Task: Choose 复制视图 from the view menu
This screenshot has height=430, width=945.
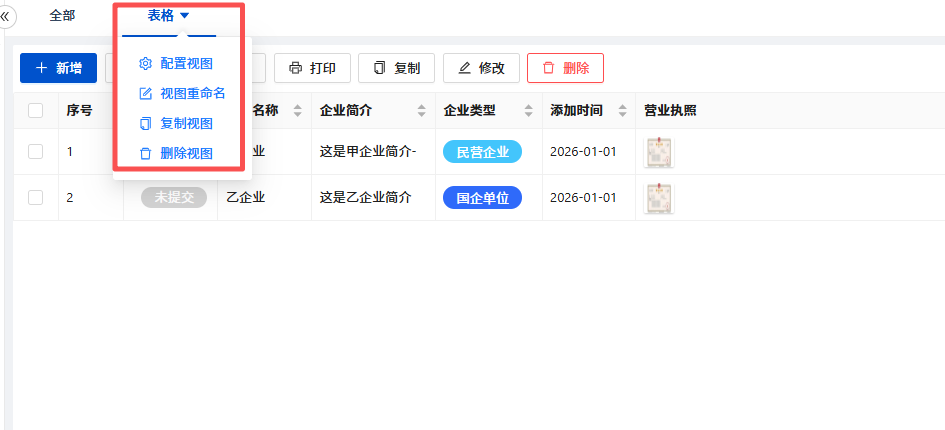Action: (x=186, y=124)
